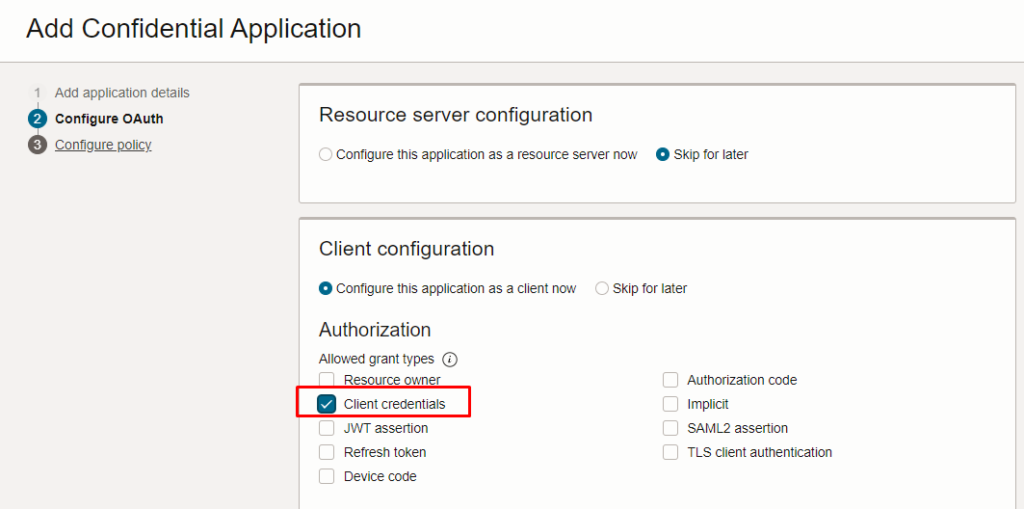Select the Configure OAuth step label
Image resolution: width=1024 pixels, height=509 pixels.
(x=109, y=119)
